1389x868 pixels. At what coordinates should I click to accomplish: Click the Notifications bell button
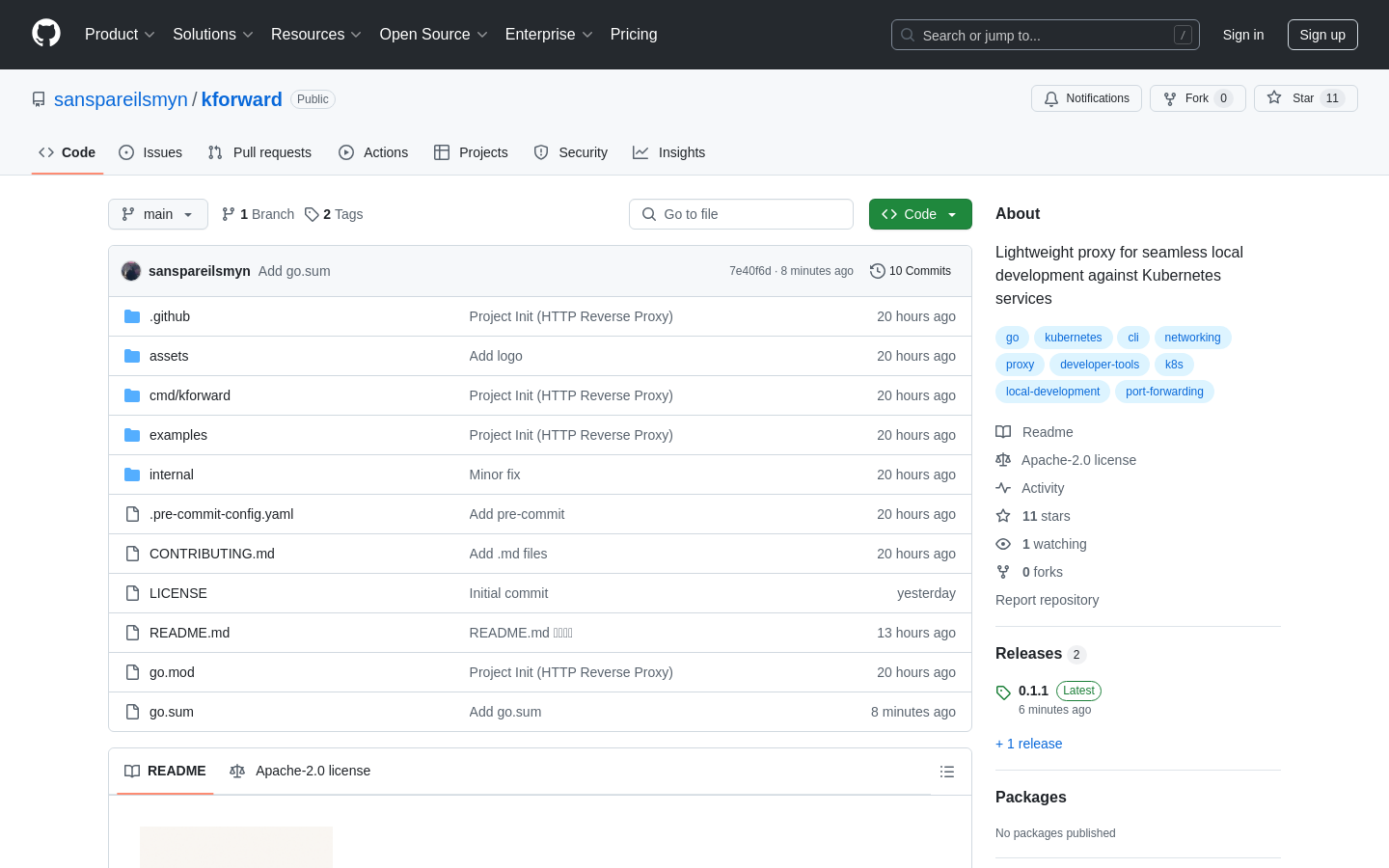coord(1086,98)
